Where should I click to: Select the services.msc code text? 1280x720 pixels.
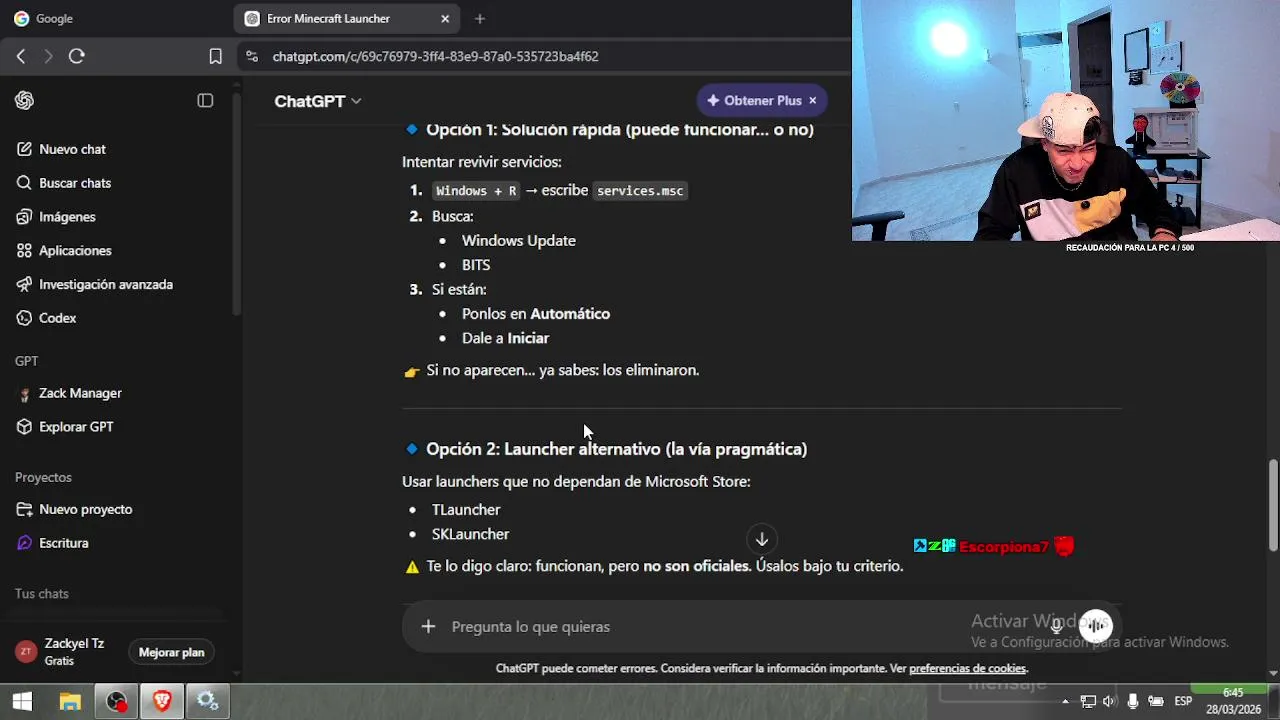pyautogui.click(x=640, y=191)
